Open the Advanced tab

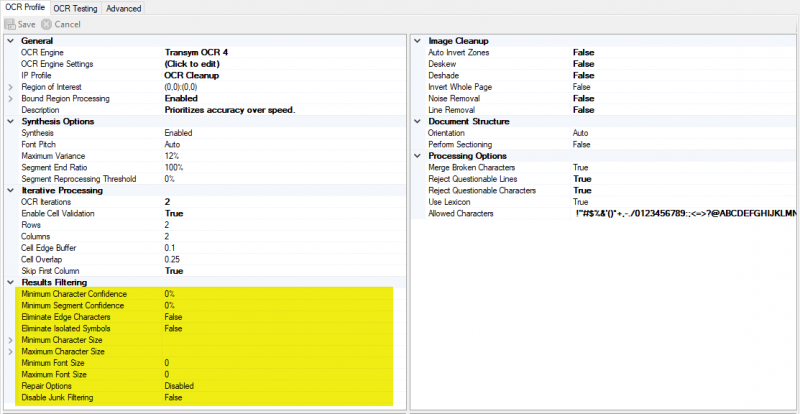tap(123, 8)
